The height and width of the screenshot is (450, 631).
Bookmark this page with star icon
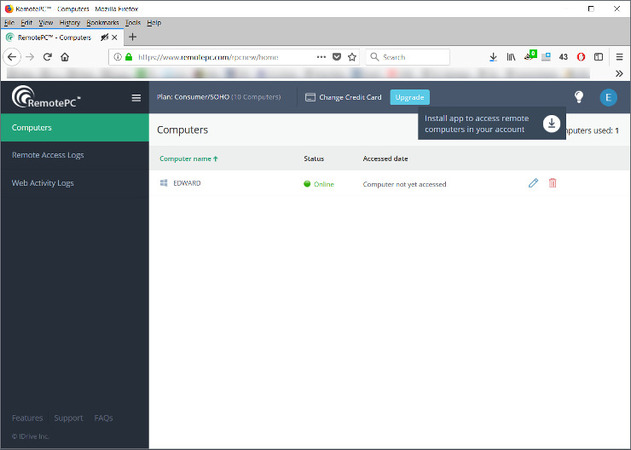(x=352, y=57)
